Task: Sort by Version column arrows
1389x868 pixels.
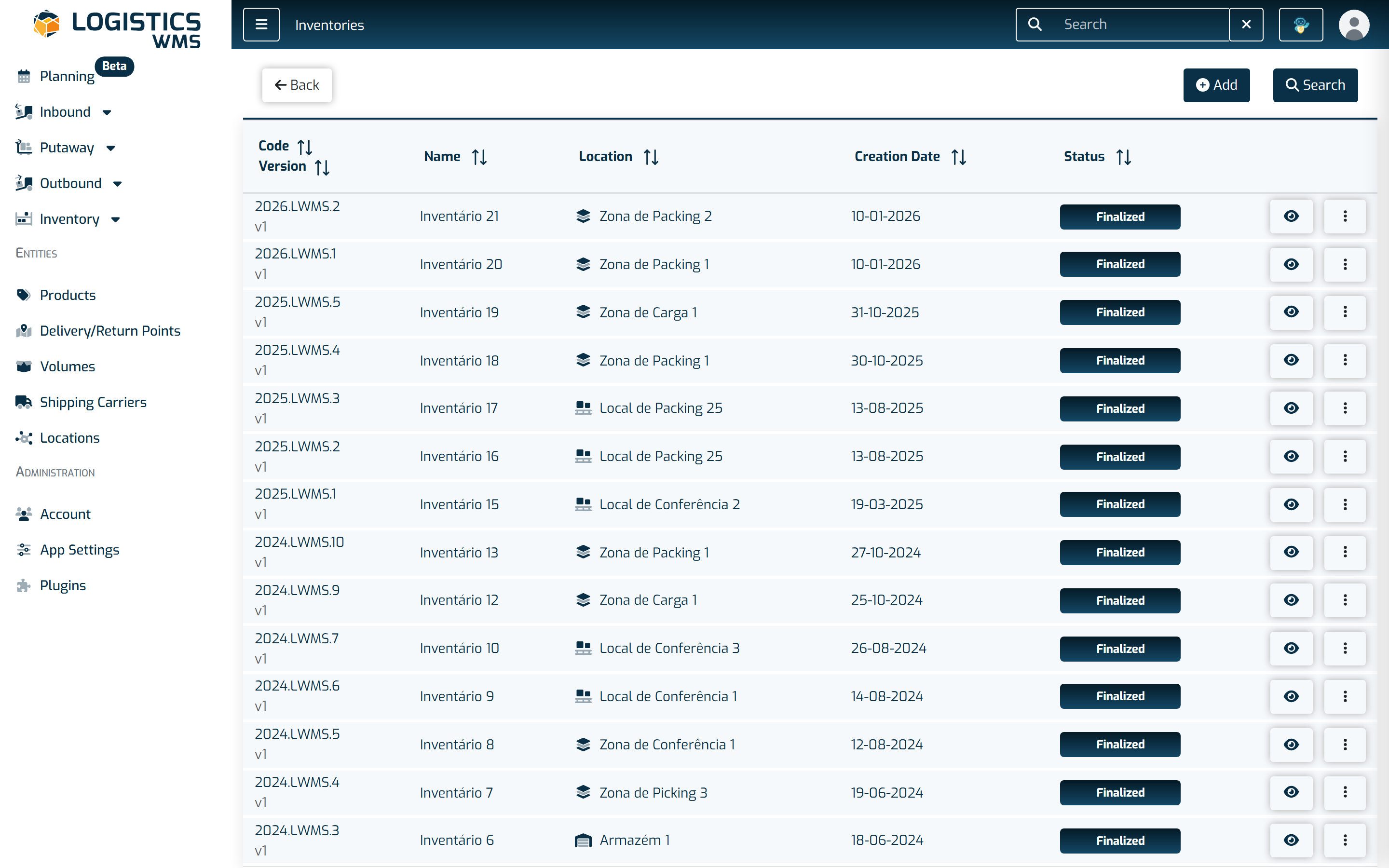Action: [322, 167]
